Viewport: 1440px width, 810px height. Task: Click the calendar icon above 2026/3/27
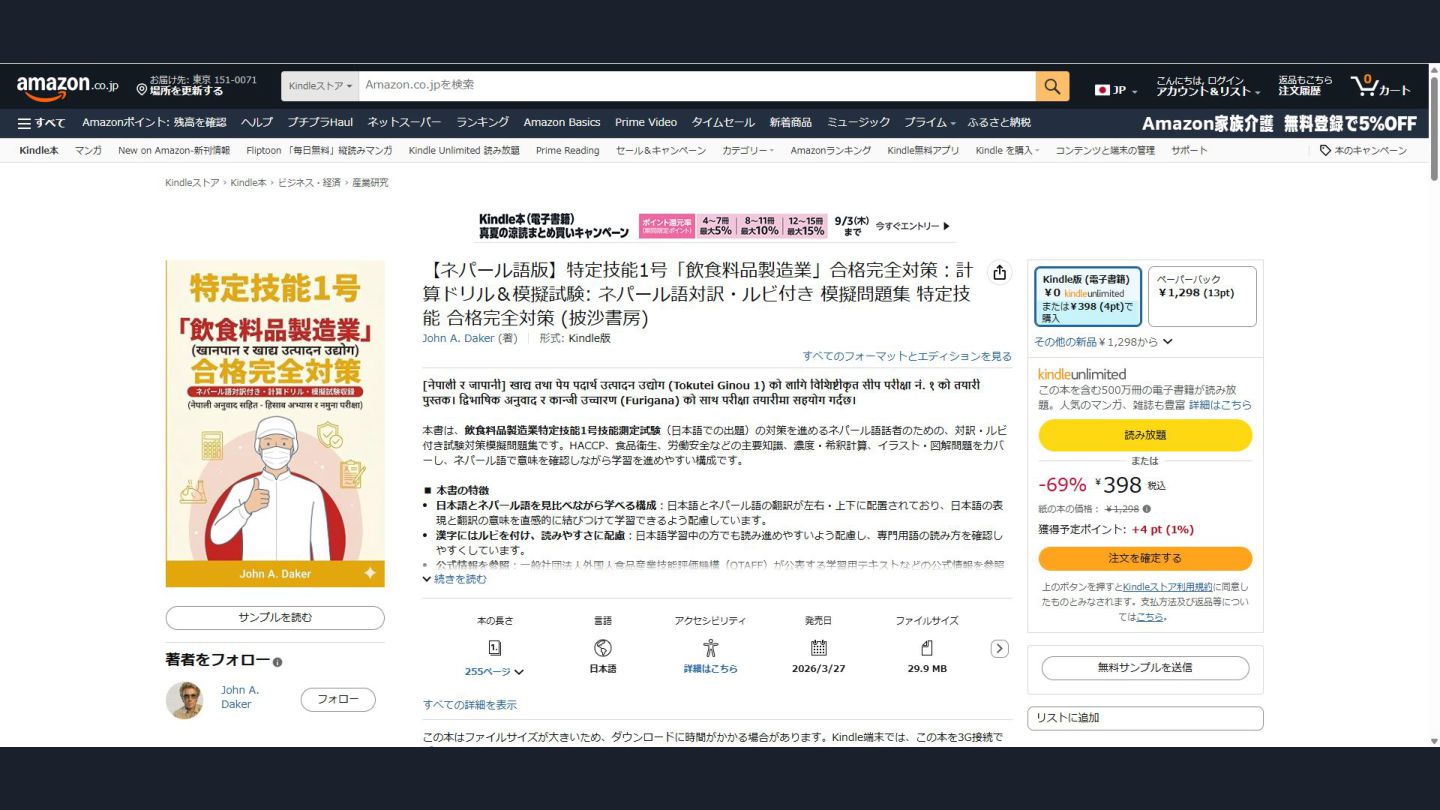click(x=818, y=648)
